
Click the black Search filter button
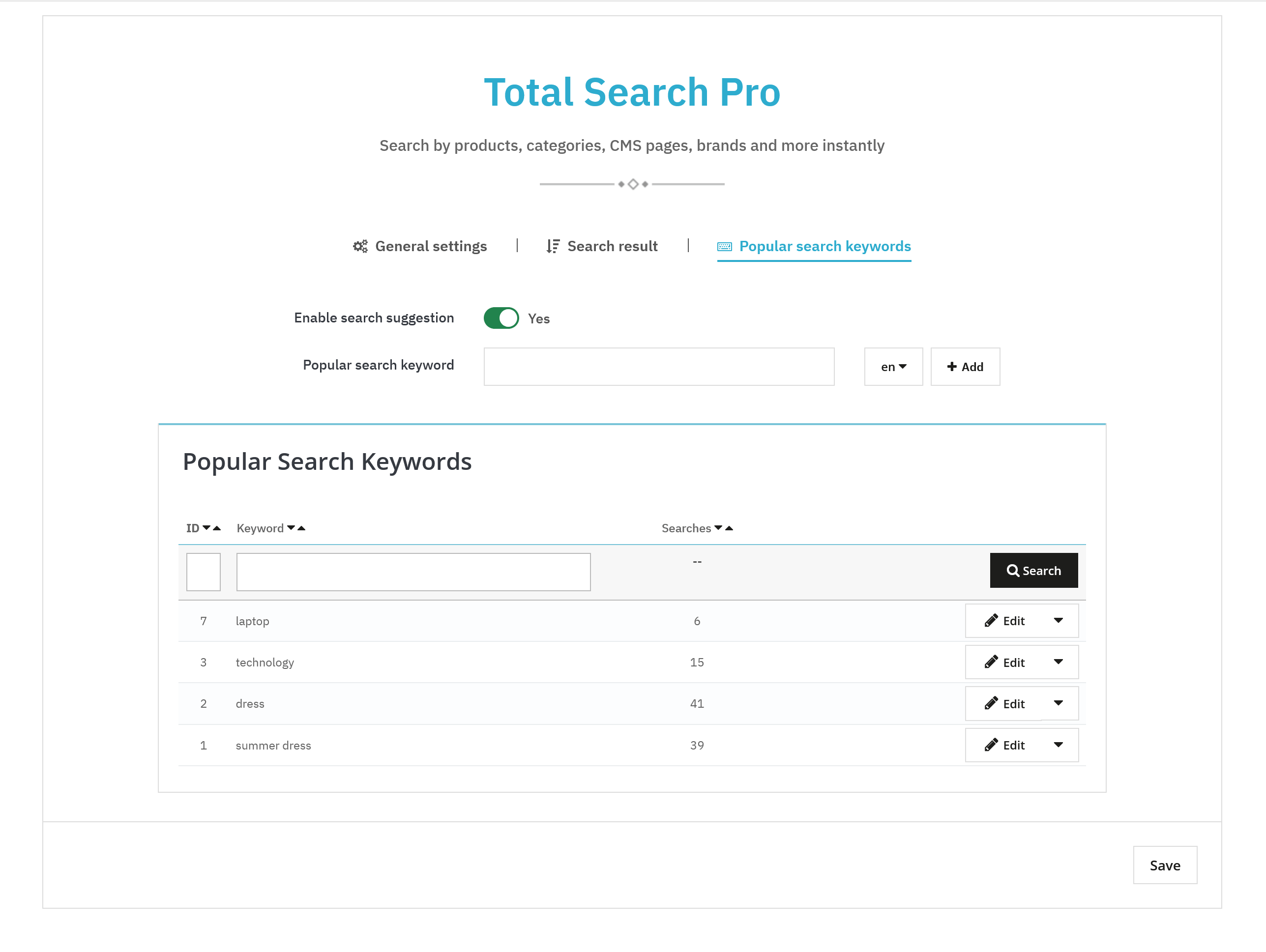point(1033,571)
